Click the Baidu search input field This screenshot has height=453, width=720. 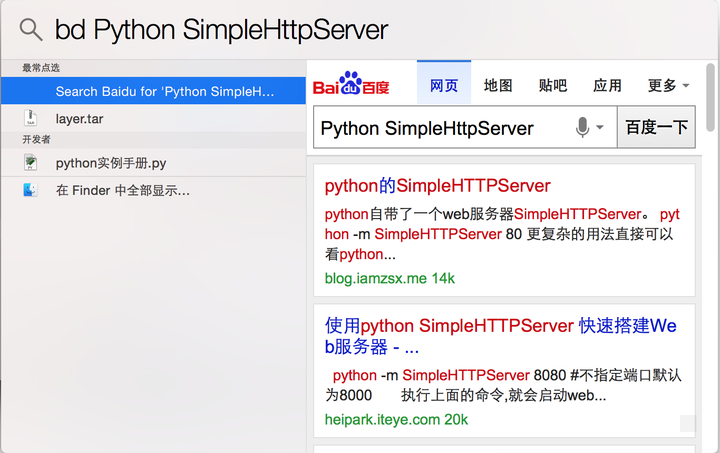tap(465, 127)
